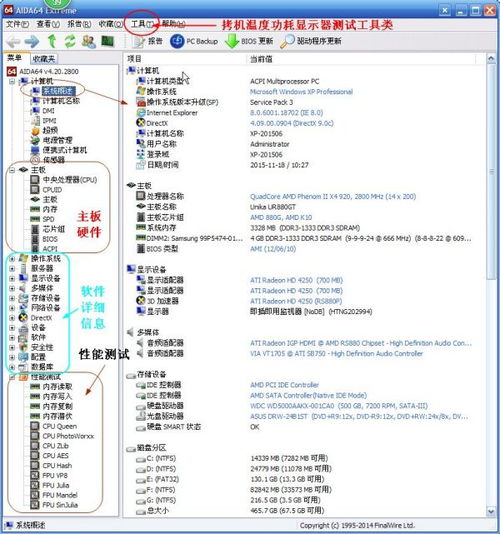Click the Refresh icon in toolbar
This screenshot has width=500, height=534.
pyautogui.click(x=70, y=41)
